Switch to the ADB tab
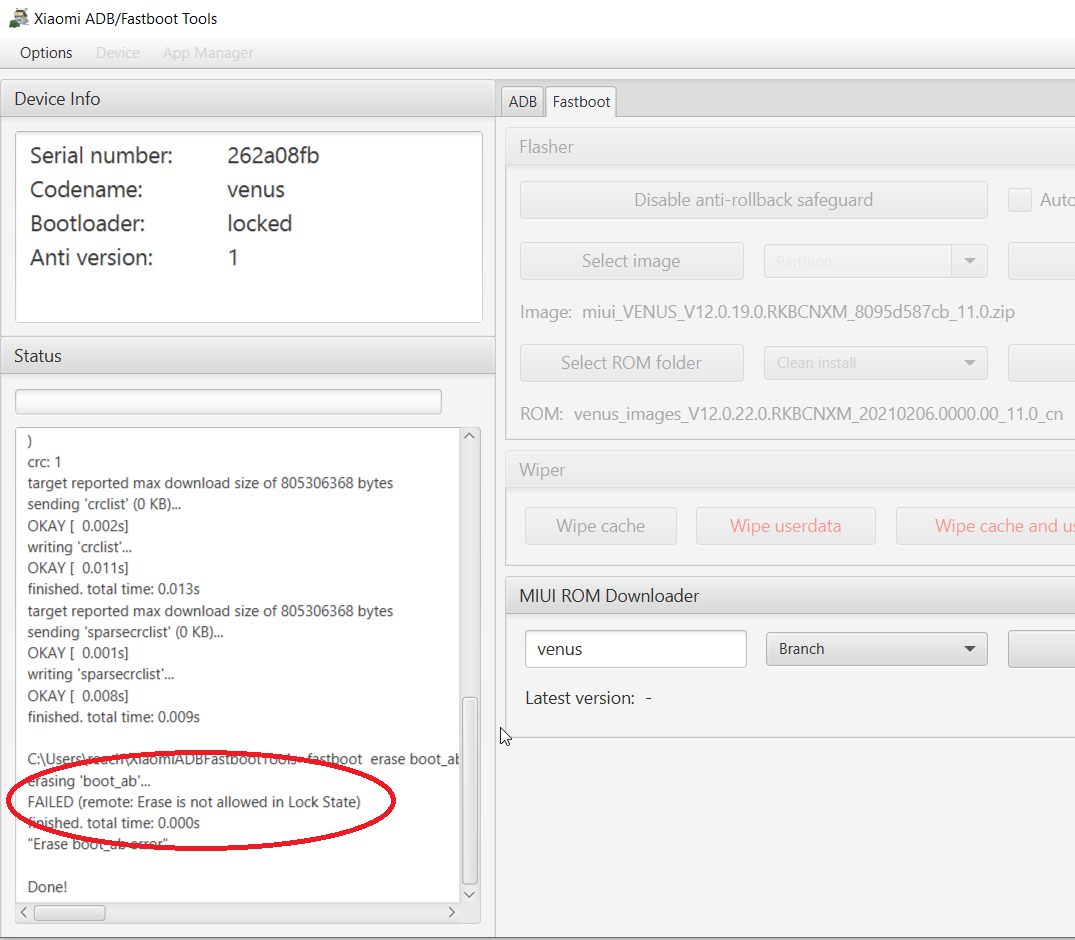 tap(522, 101)
